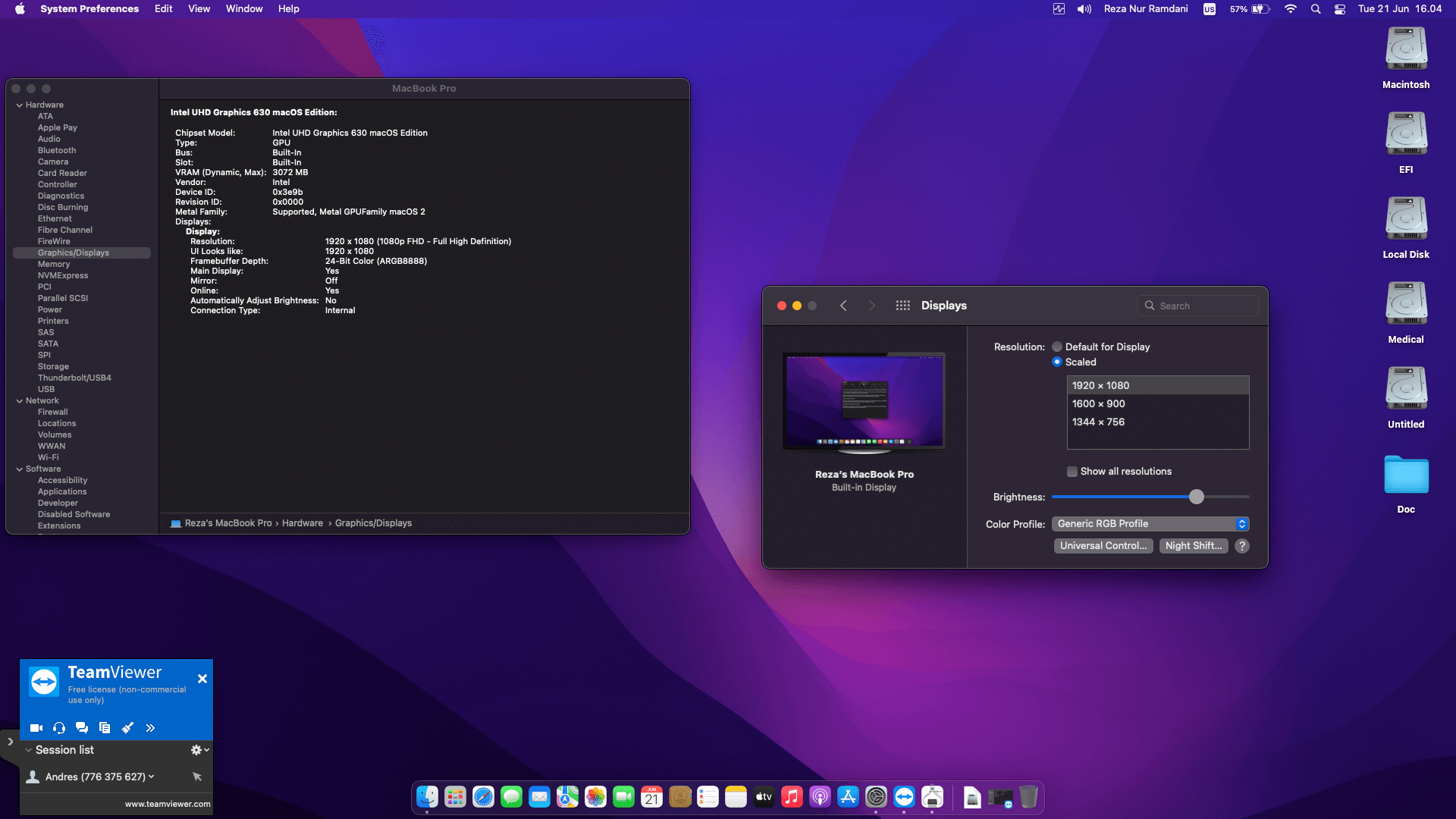Open the Help menu

[x=288, y=9]
